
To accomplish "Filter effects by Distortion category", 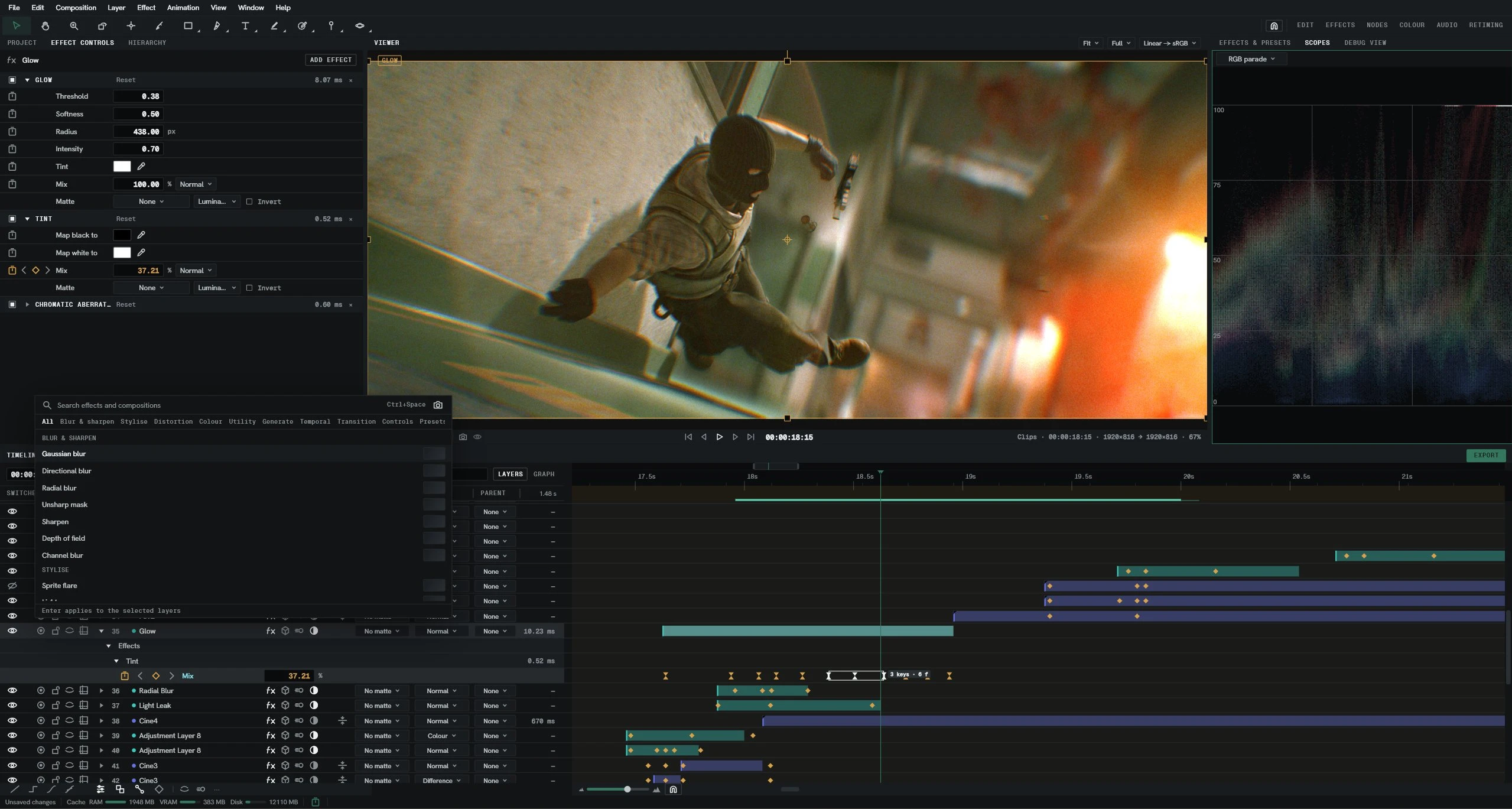I will [x=173, y=421].
